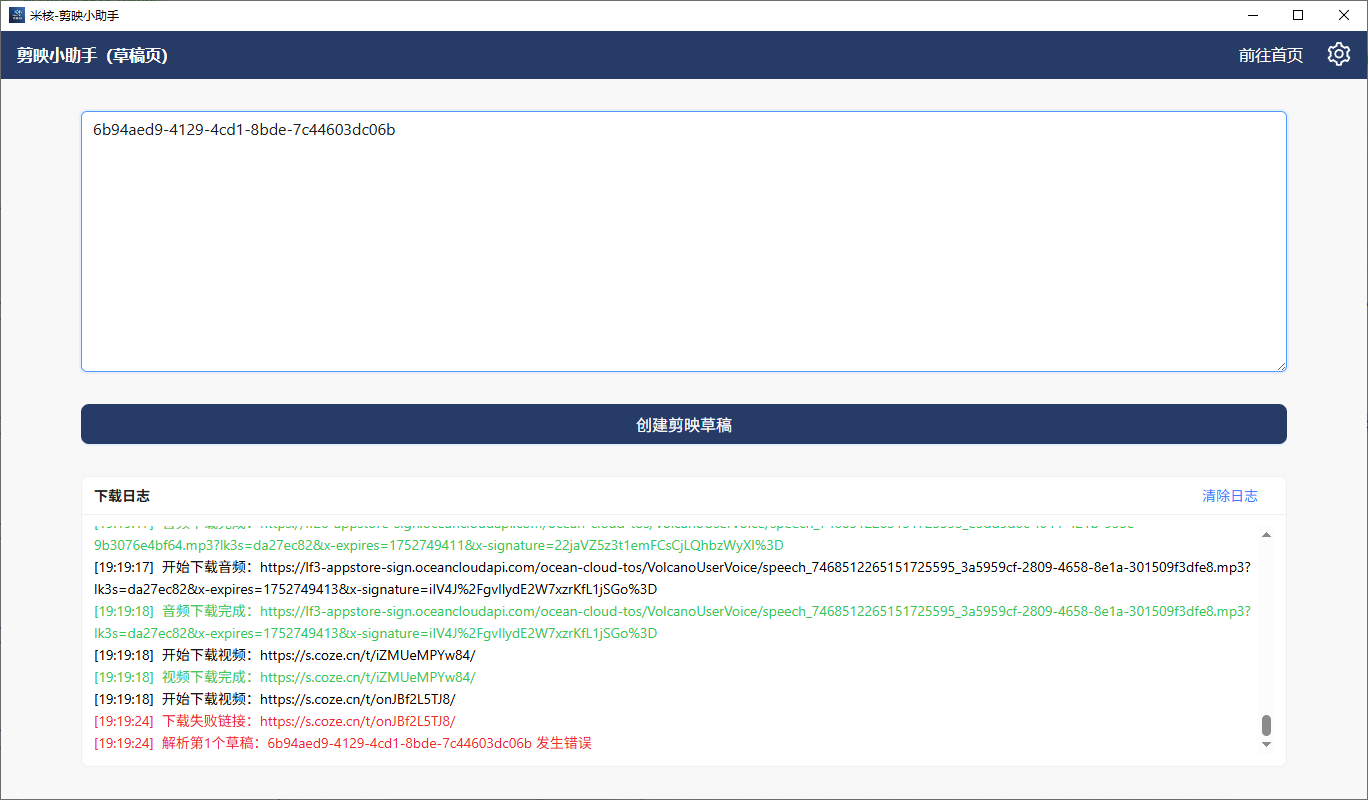Click the log scrollbar down arrow

tap(1266, 744)
